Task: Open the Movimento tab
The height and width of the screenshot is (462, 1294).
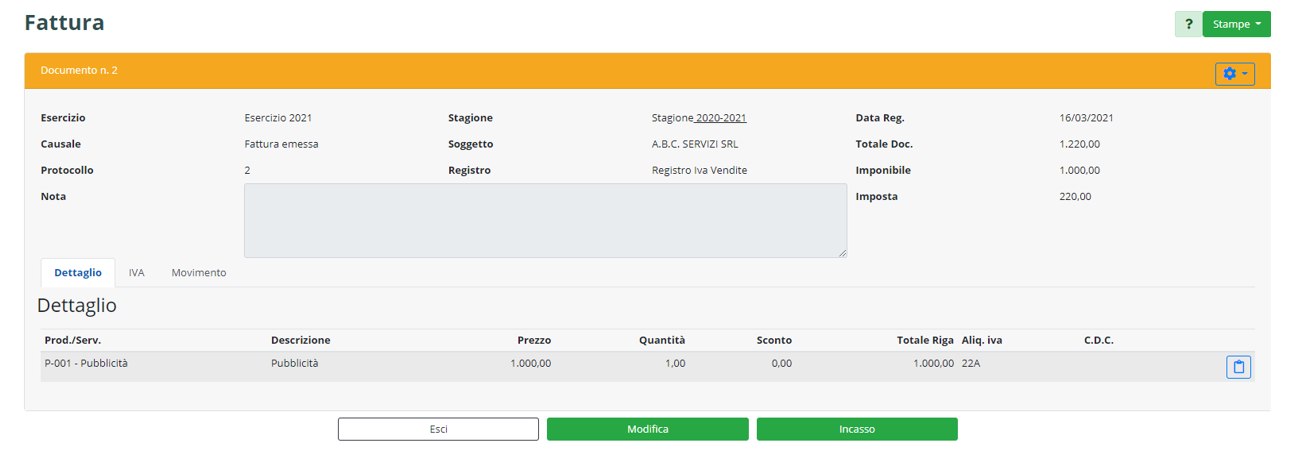Action: [x=198, y=273]
